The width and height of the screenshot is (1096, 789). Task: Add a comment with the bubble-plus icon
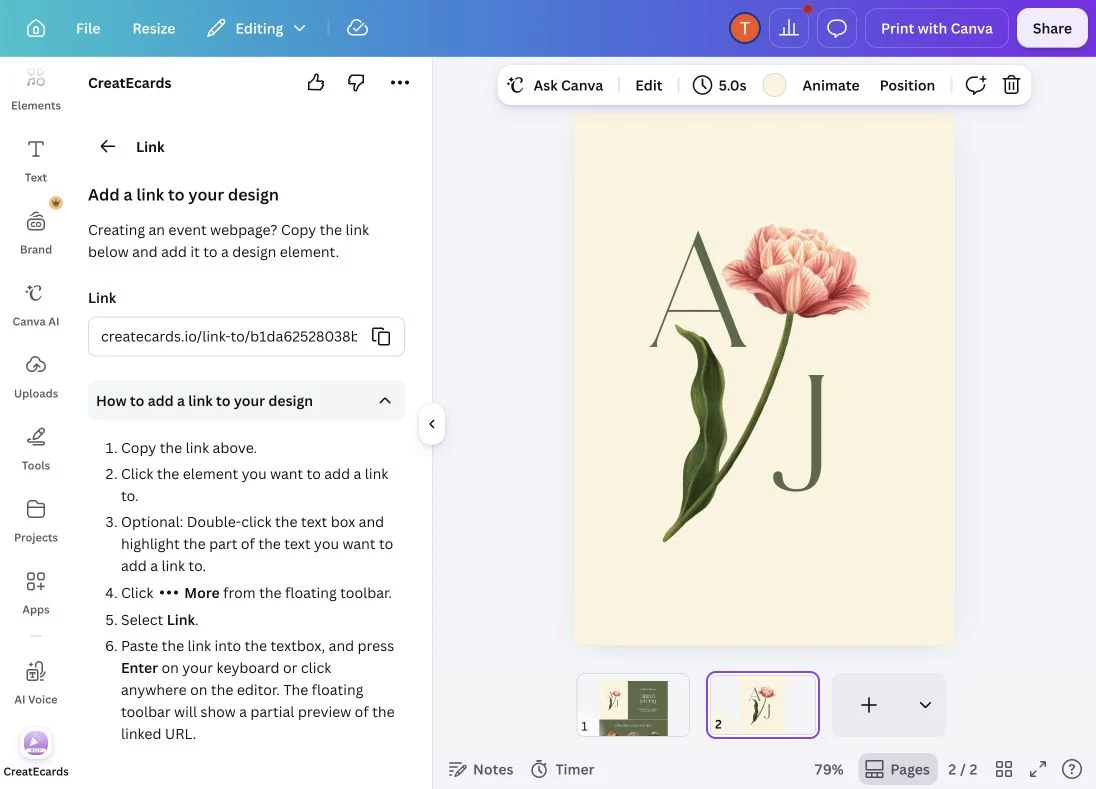tap(975, 85)
